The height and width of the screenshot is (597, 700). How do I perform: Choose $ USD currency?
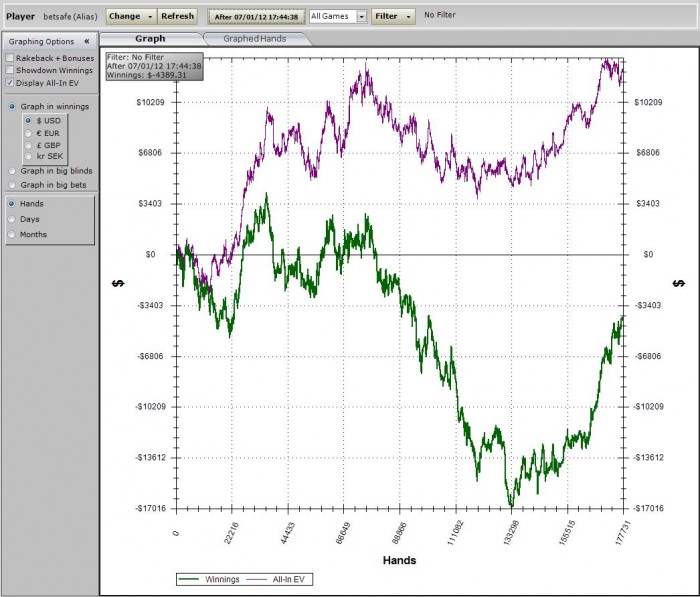(28, 120)
